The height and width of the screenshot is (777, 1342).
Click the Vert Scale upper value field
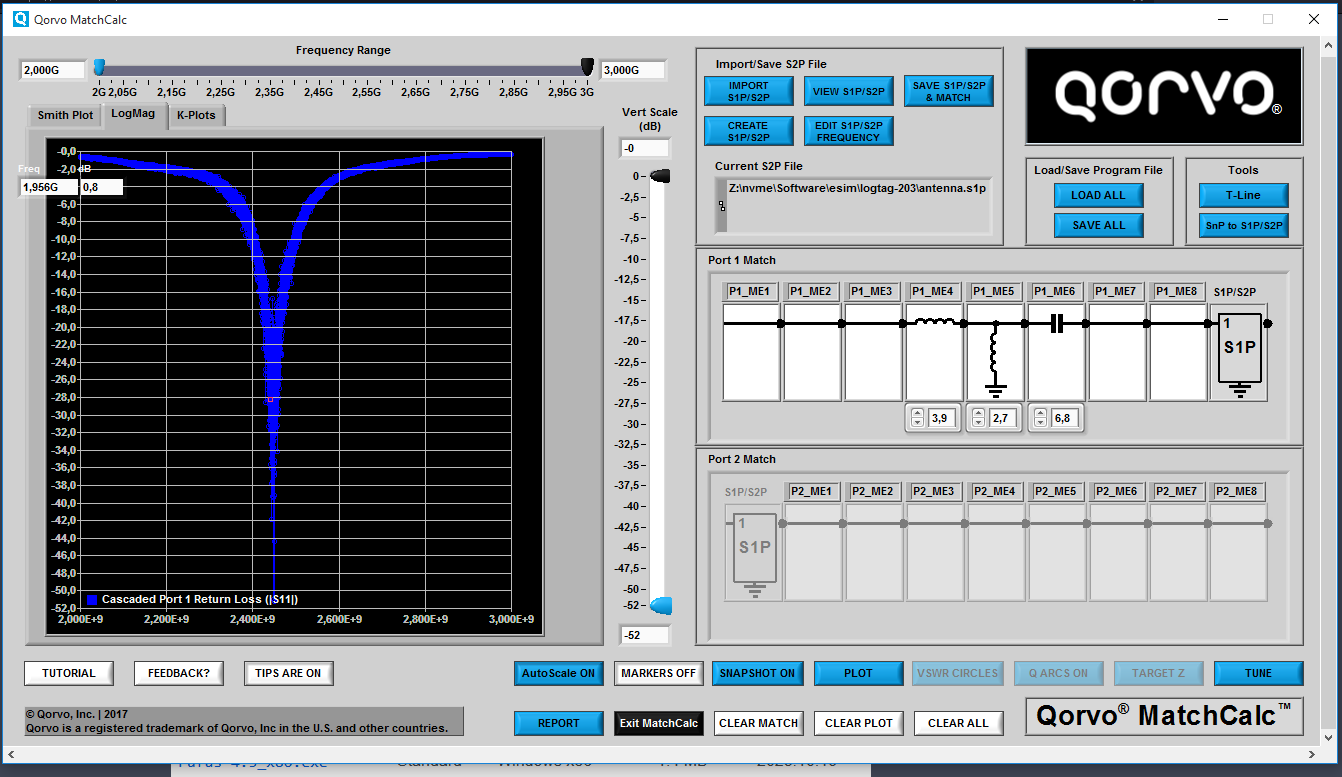pos(644,149)
